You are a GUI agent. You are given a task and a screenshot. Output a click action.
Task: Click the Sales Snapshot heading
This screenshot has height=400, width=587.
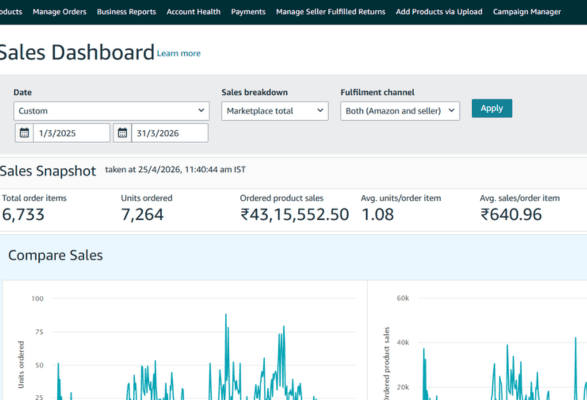click(x=48, y=171)
